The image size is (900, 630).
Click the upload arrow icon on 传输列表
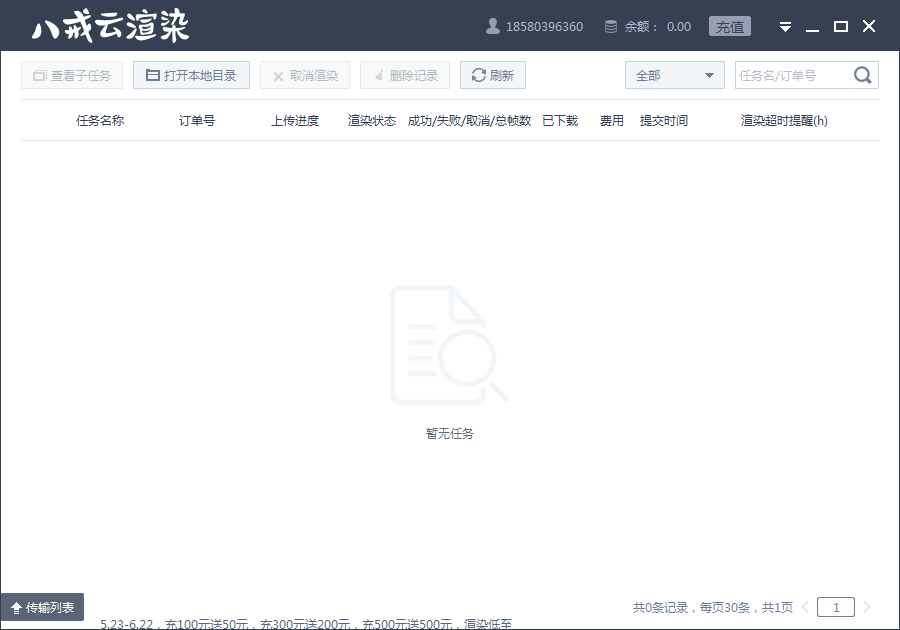tap(17, 606)
